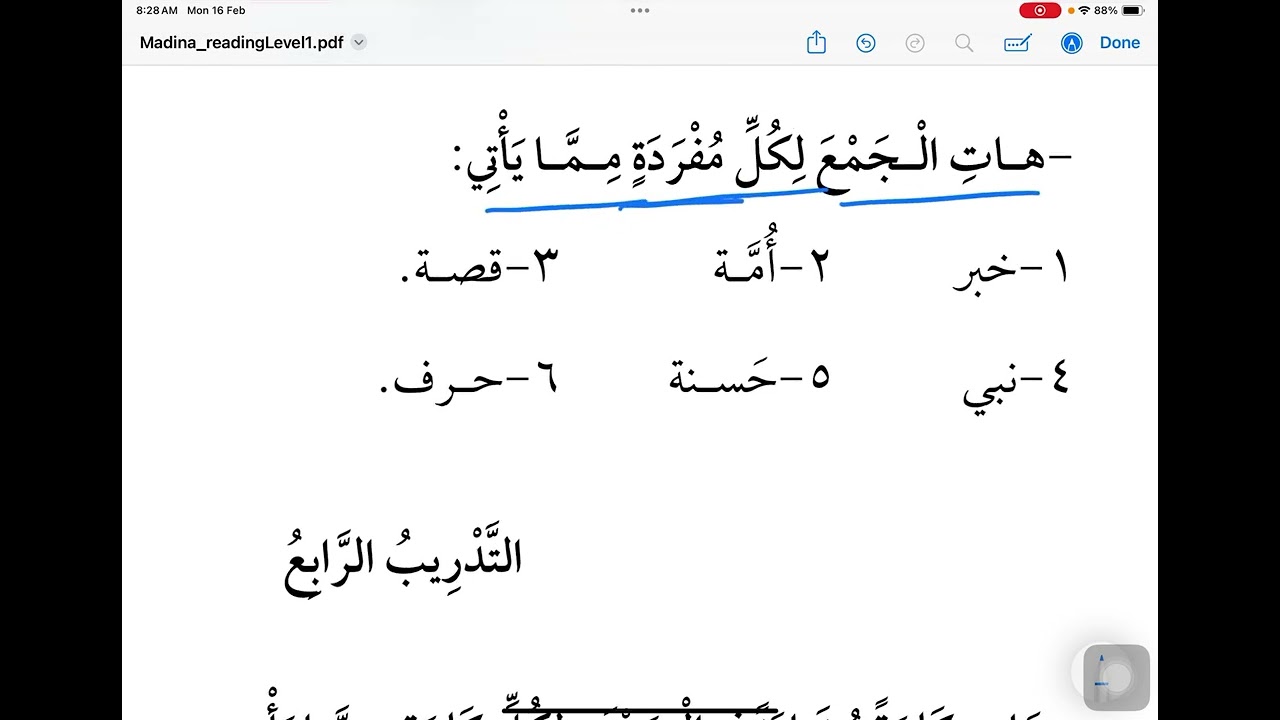Open the Search magnifier icon
The image size is (1280, 720).
point(964,43)
